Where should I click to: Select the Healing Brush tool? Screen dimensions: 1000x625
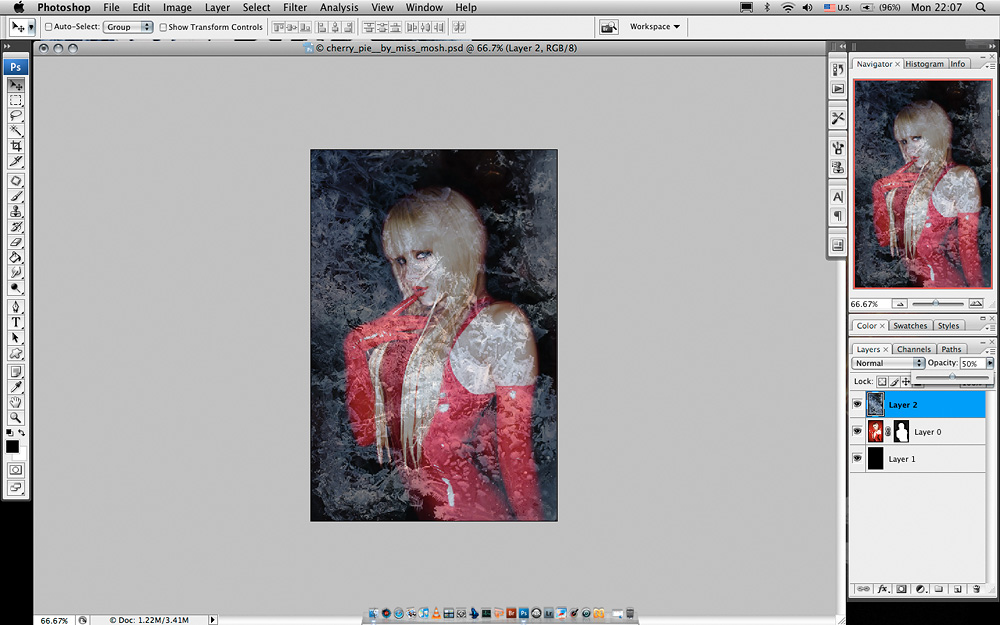click(x=16, y=181)
